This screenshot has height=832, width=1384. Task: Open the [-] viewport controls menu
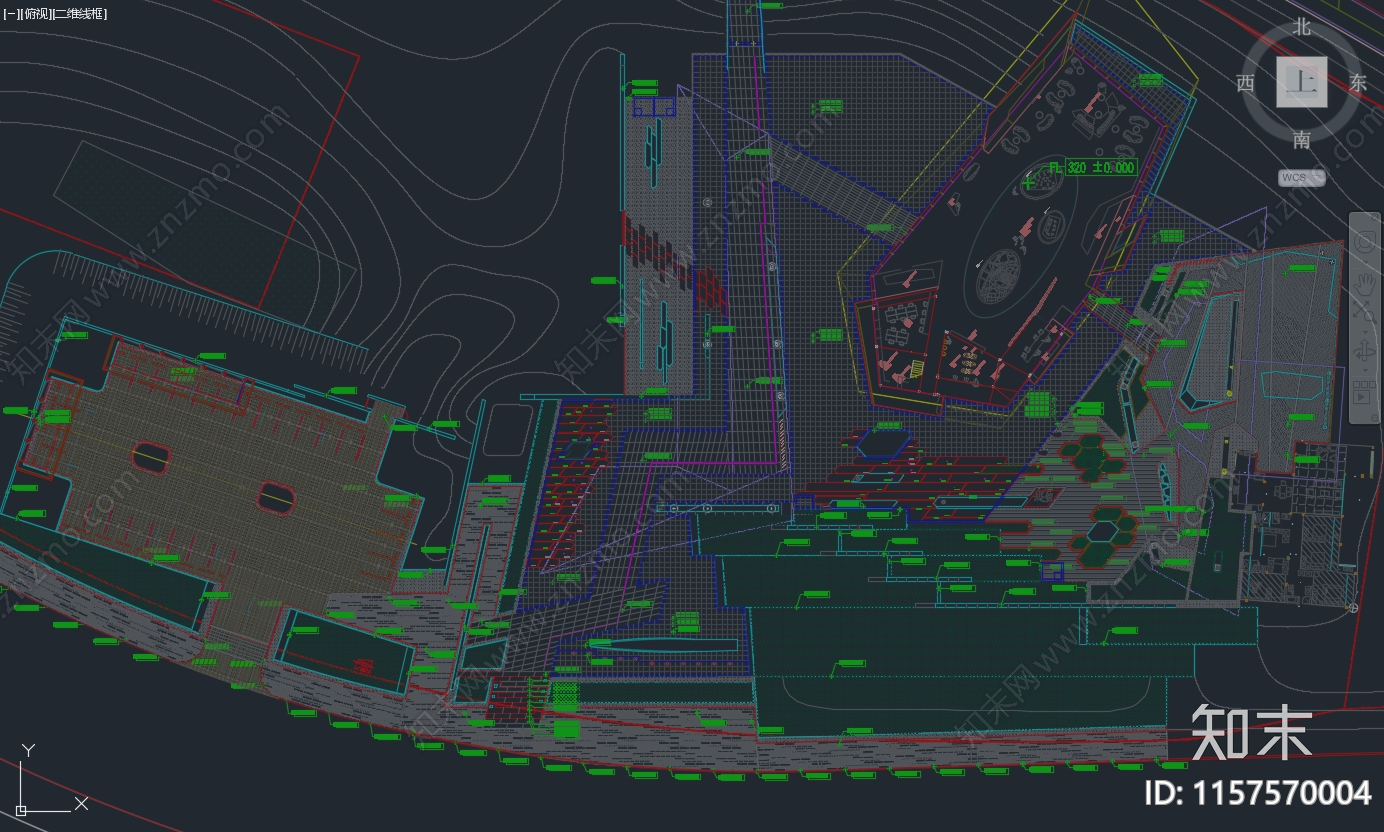click(x=10, y=14)
